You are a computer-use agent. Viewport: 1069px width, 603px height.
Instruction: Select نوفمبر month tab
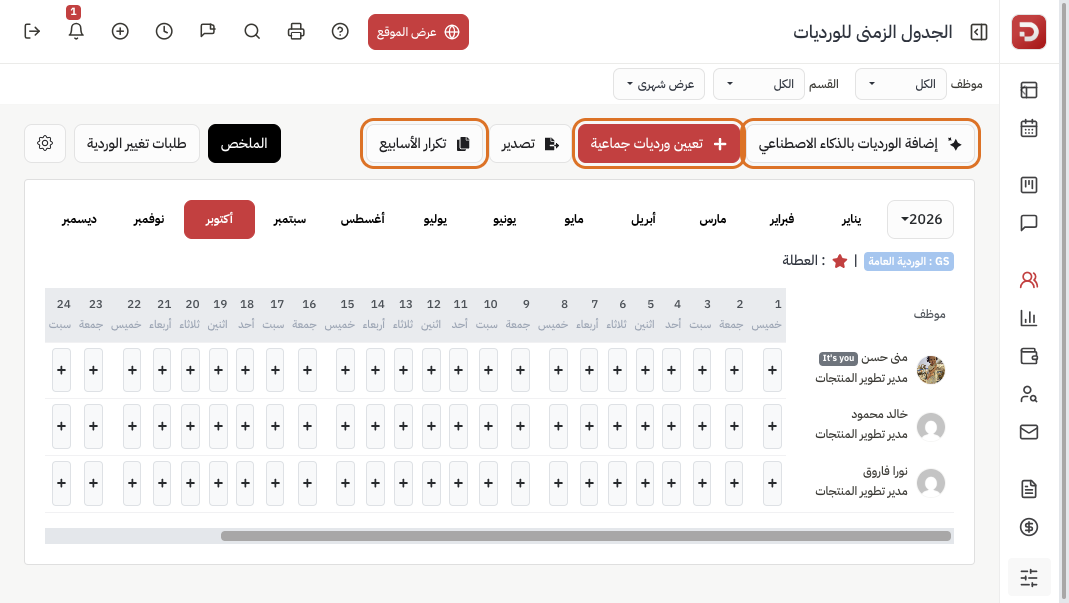(x=149, y=219)
